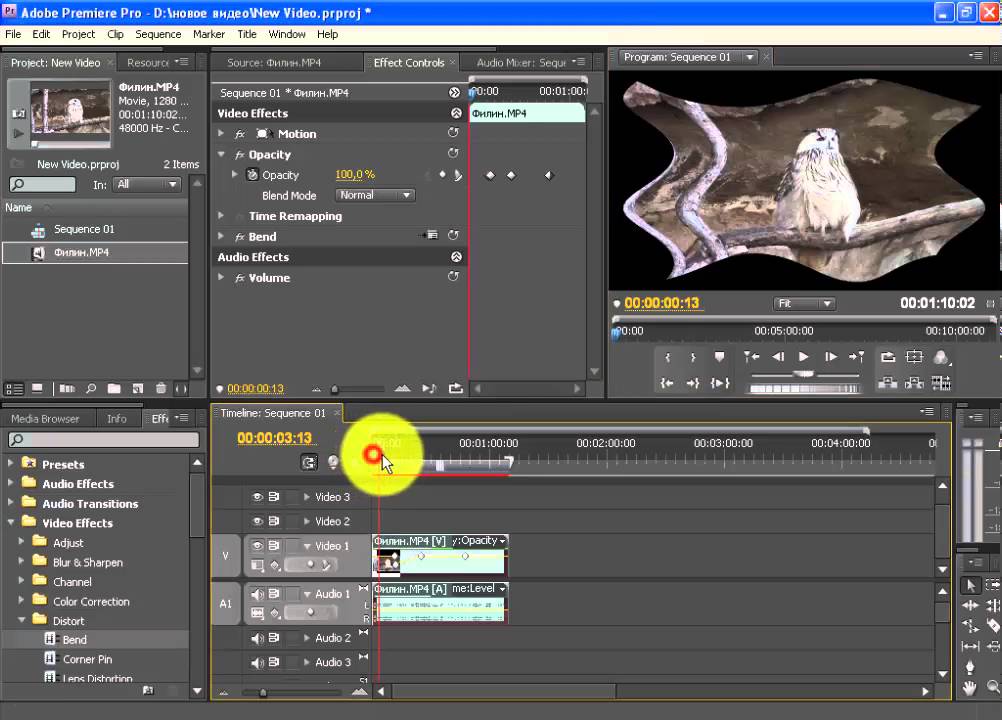Go to In point in Program monitor
Image resolution: width=1002 pixels, height=720 pixels.
click(x=667, y=383)
